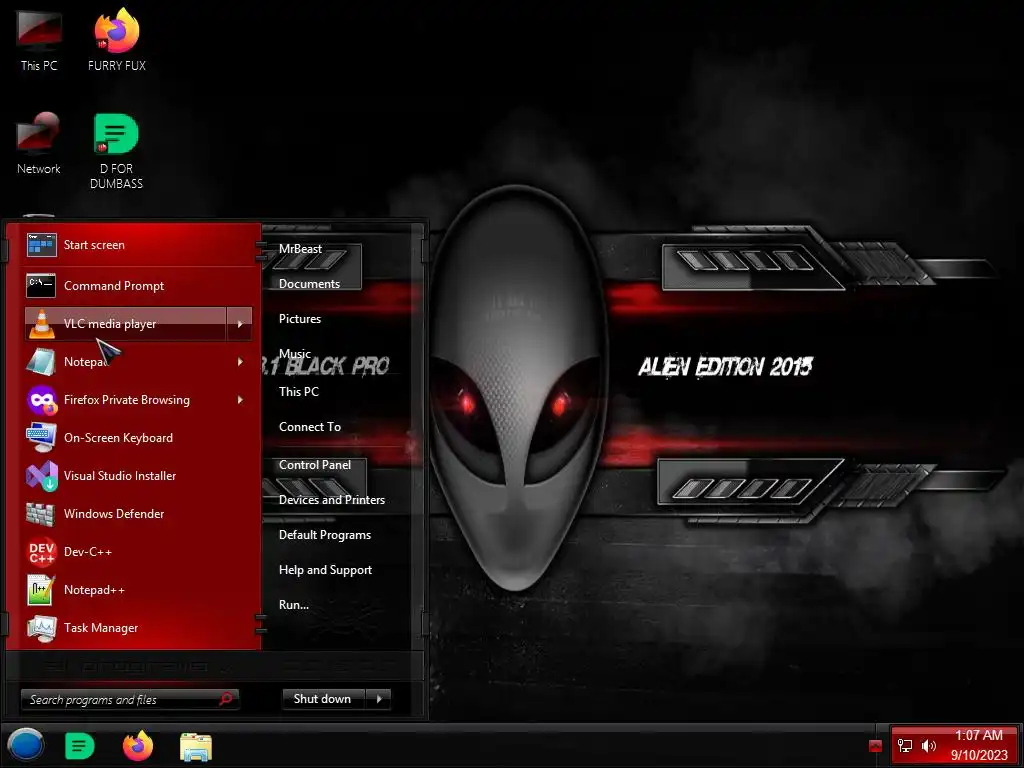The image size is (1024, 768).
Task: Click the volume speaker tray icon
Action: tap(929, 745)
